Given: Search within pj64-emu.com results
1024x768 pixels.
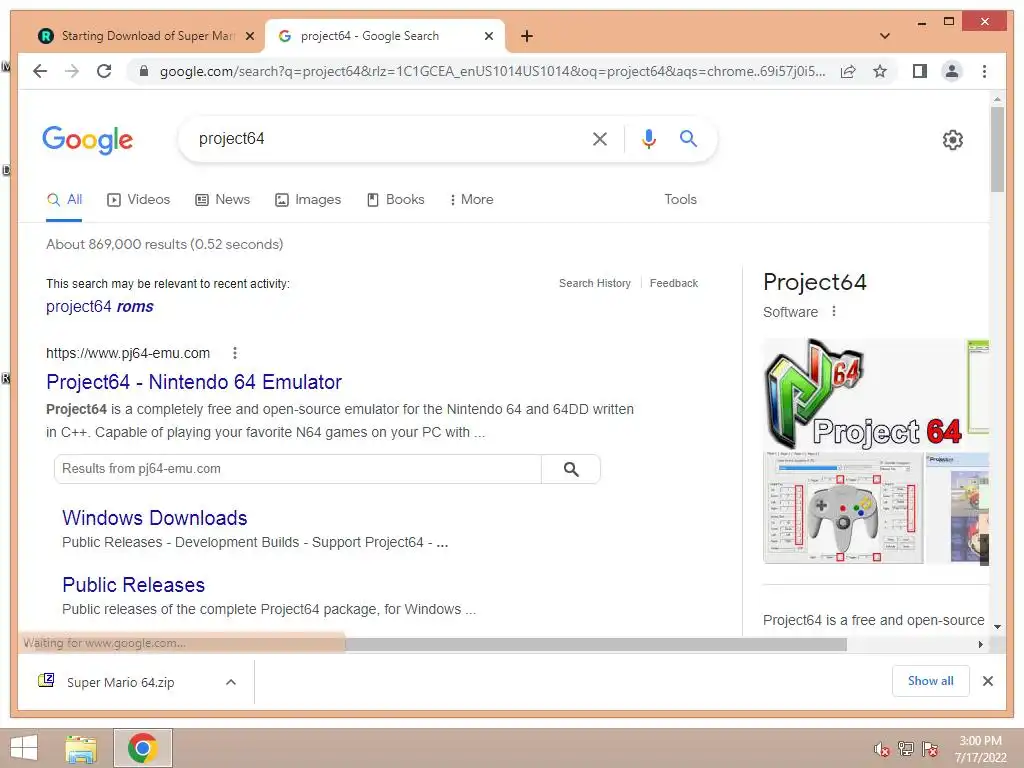Looking at the screenshot, I should click(571, 469).
